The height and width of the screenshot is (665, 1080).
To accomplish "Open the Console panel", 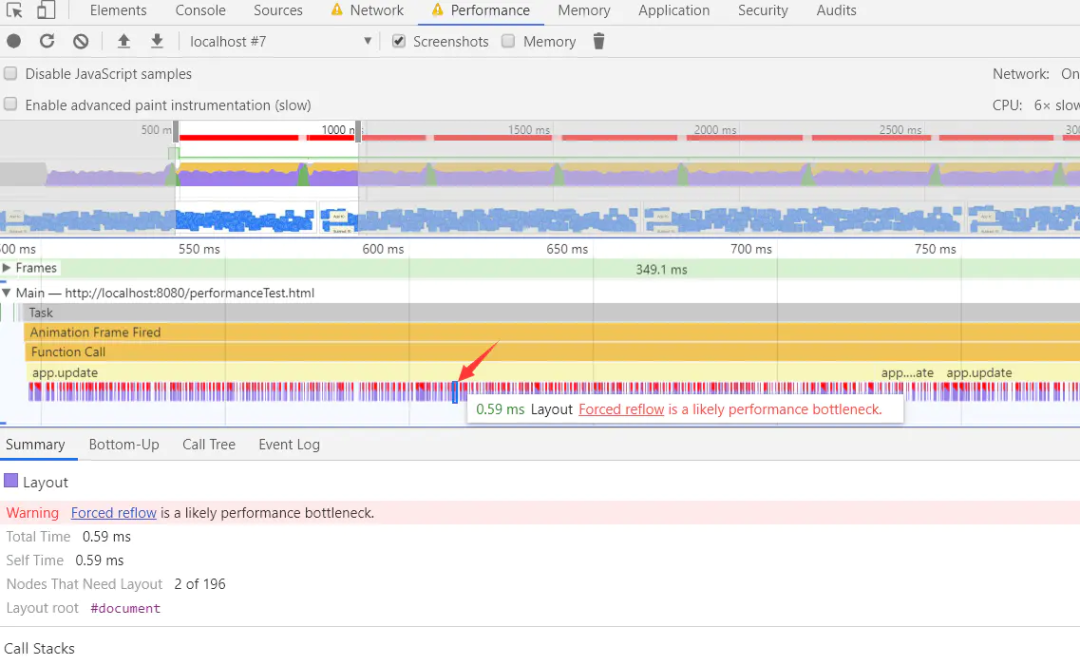I will coord(200,10).
